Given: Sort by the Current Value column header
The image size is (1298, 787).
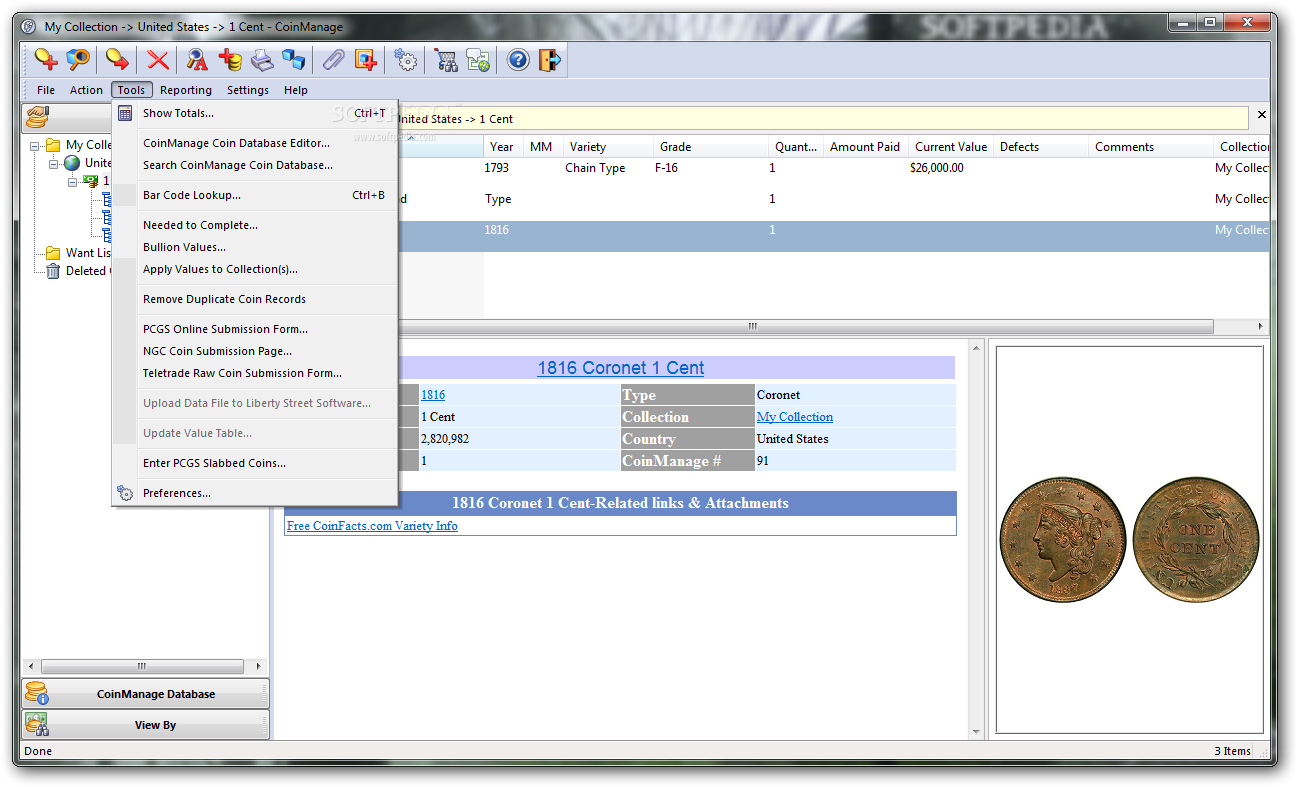Looking at the screenshot, I should pyautogui.click(x=951, y=147).
